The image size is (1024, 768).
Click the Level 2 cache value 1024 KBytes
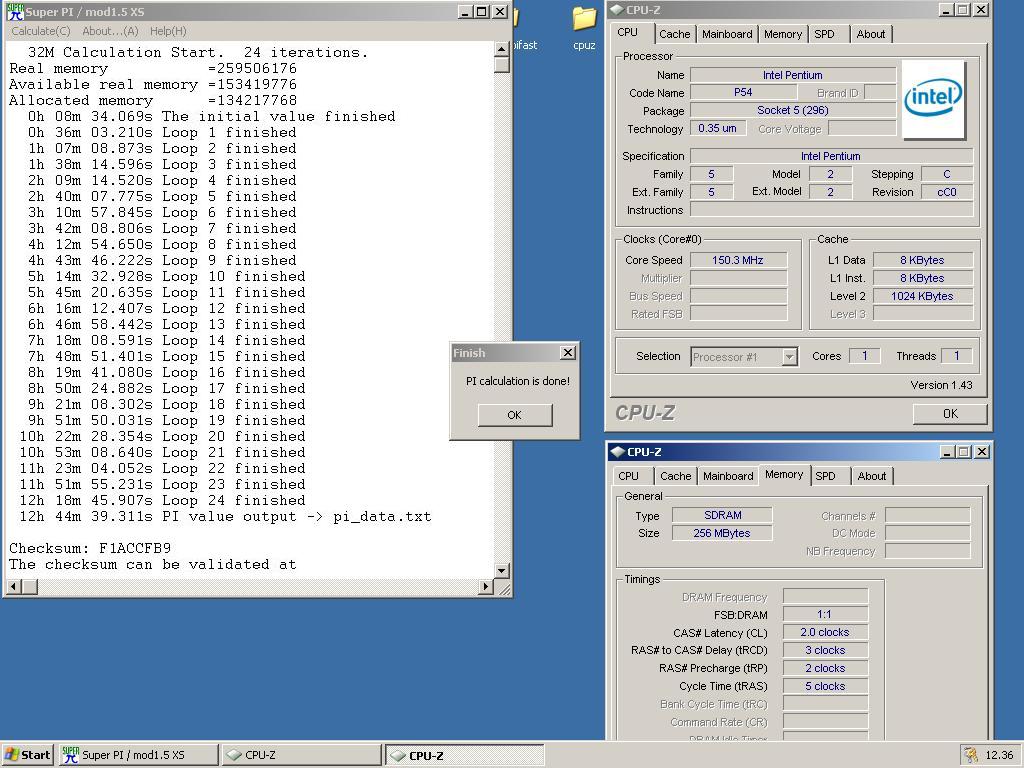click(x=922, y=296)
